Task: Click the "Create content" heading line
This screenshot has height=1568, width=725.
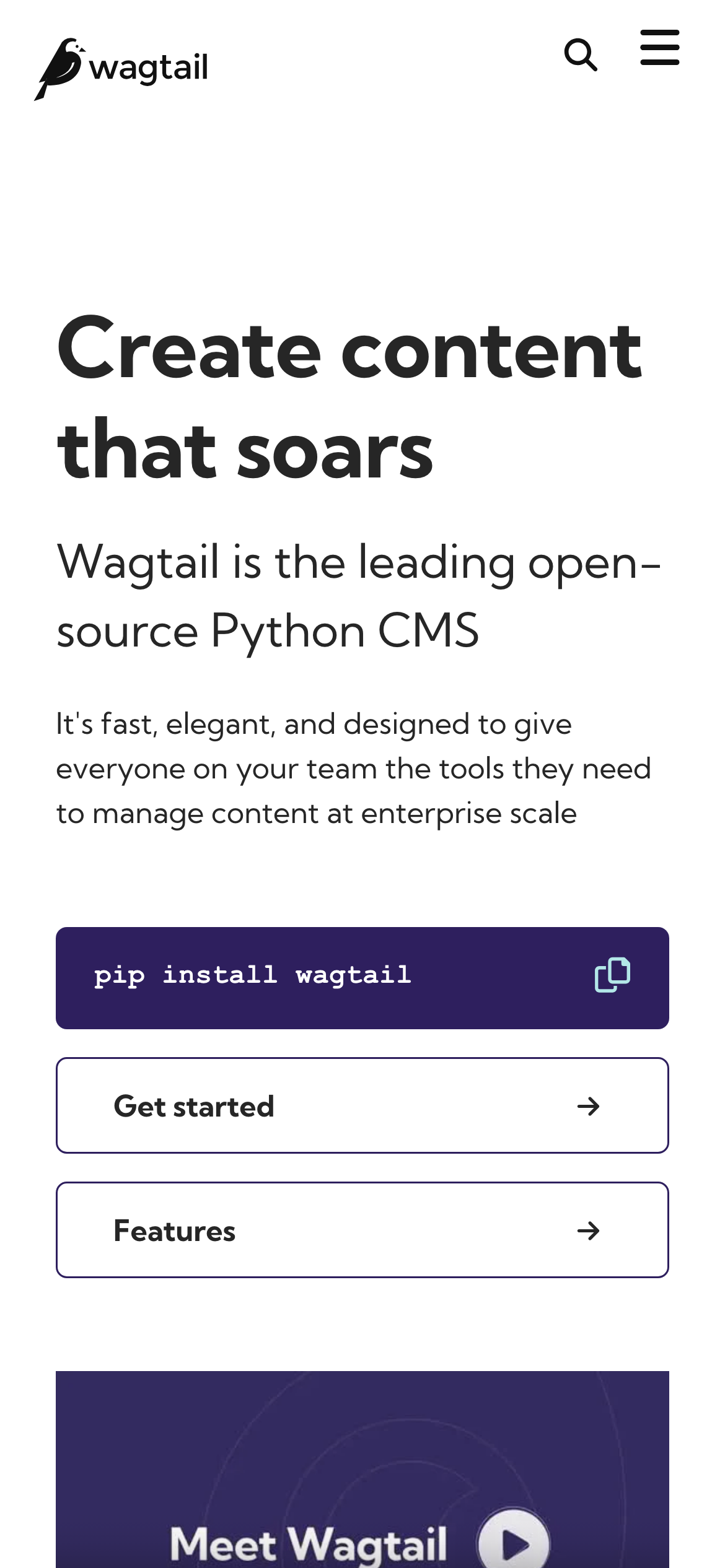Action: [349, 351]
